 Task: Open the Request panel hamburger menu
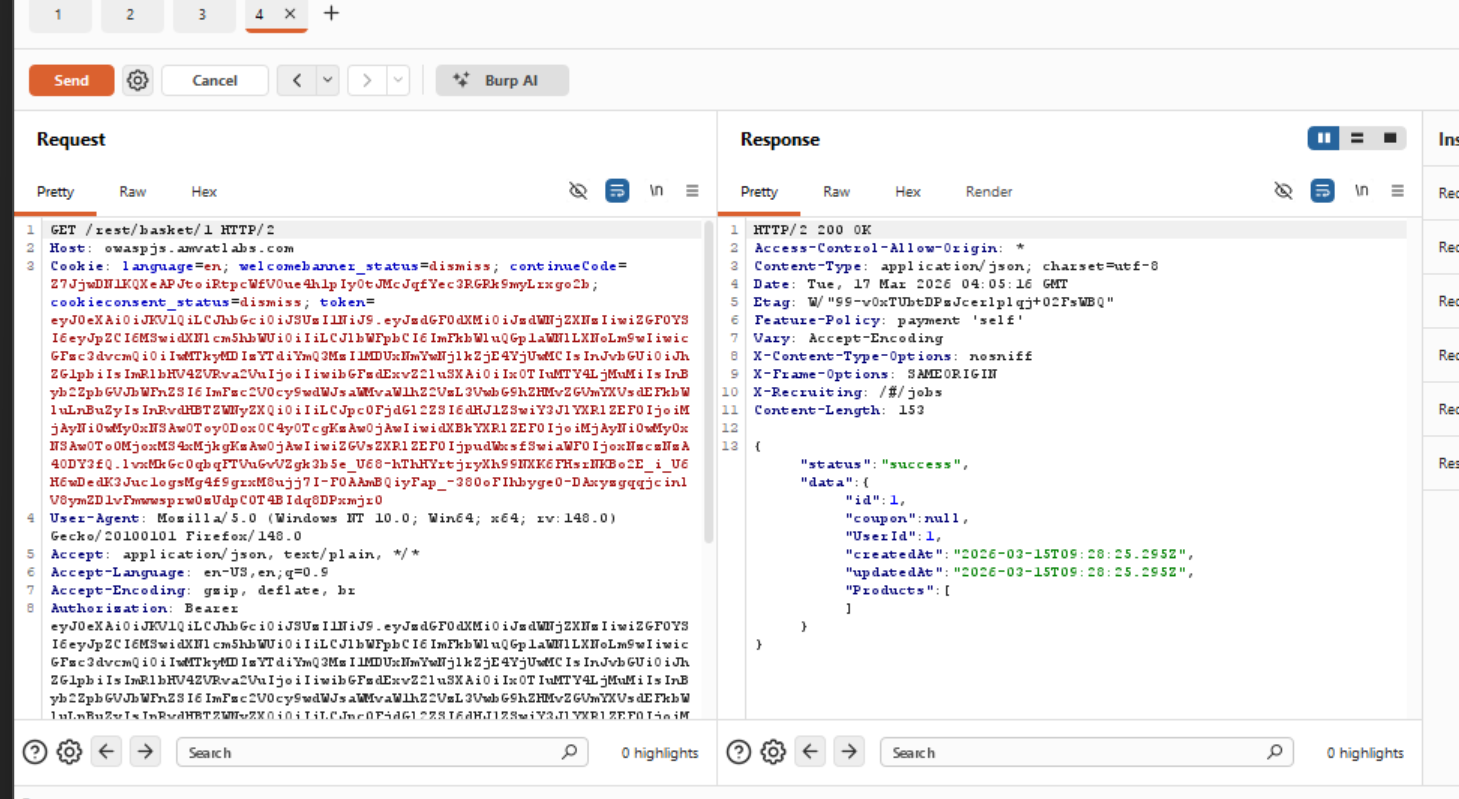pyautogui.click(x=692, y=191)
